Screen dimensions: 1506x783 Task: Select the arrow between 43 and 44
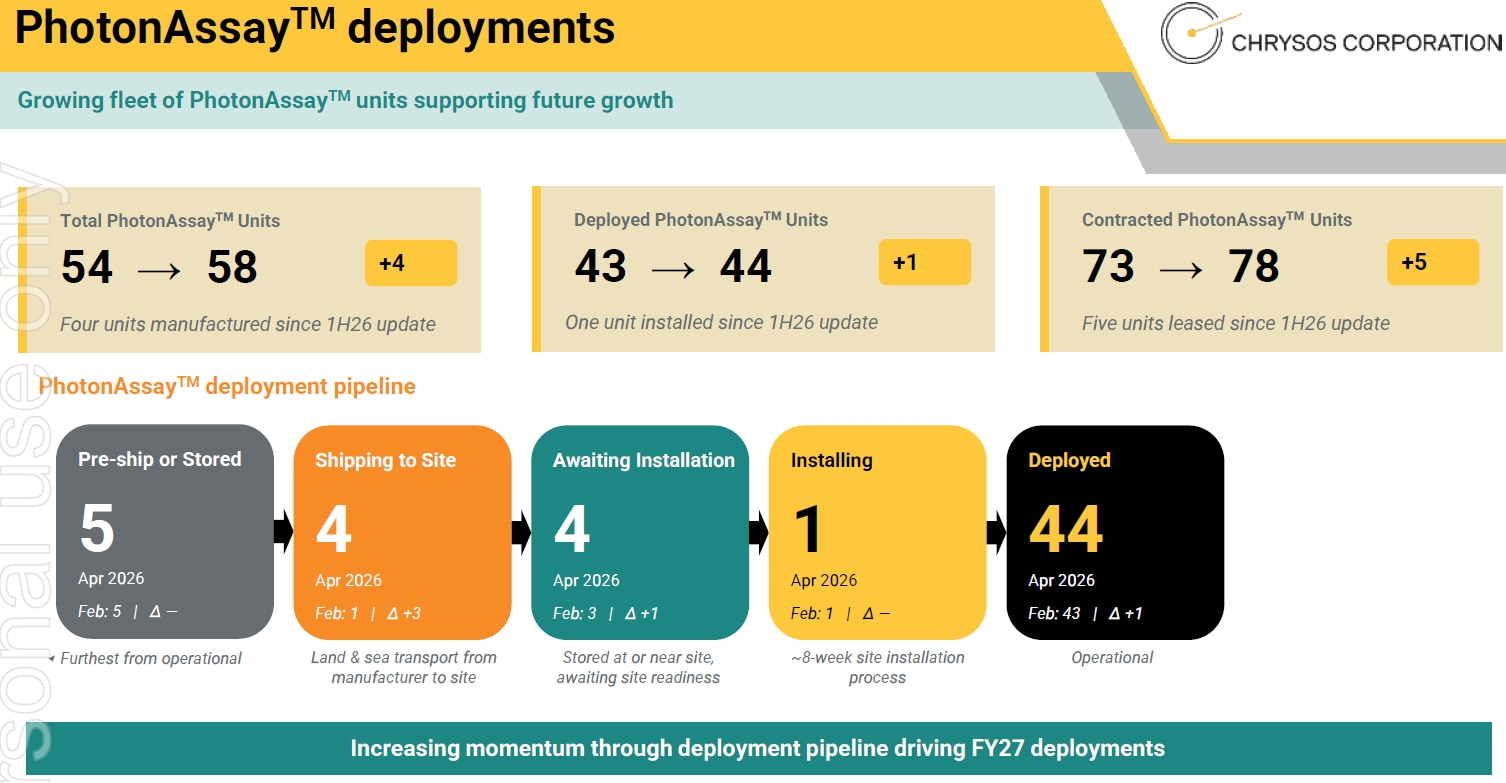click(672, 269)
